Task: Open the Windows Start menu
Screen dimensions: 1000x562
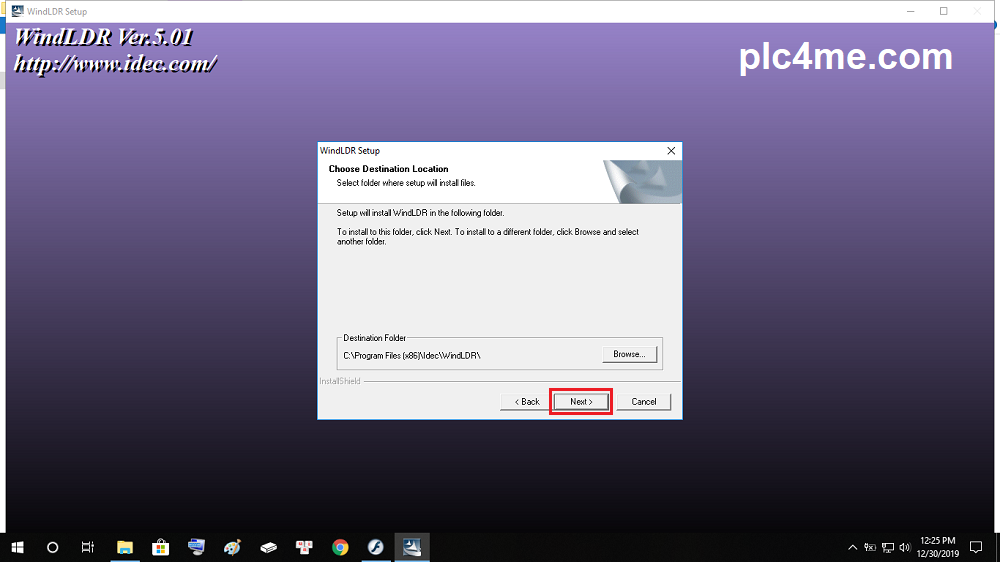Action: [x=18, y=547]
